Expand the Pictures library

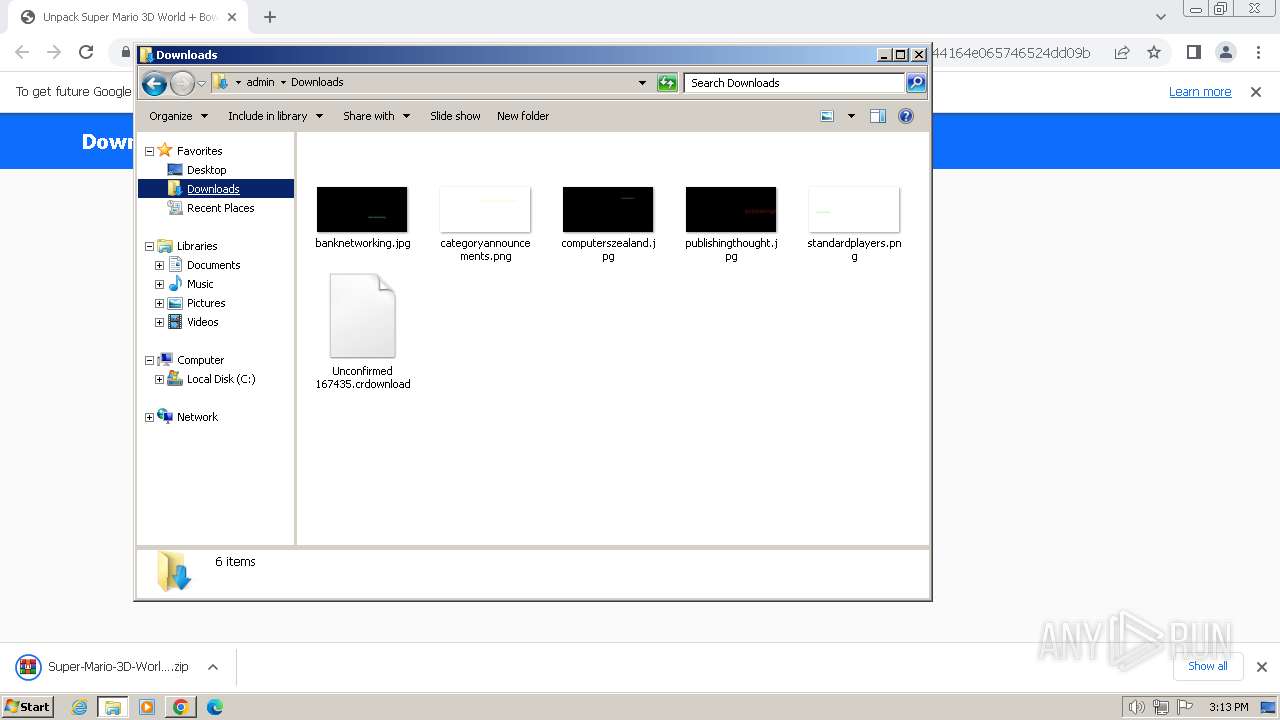pos(159,303)
